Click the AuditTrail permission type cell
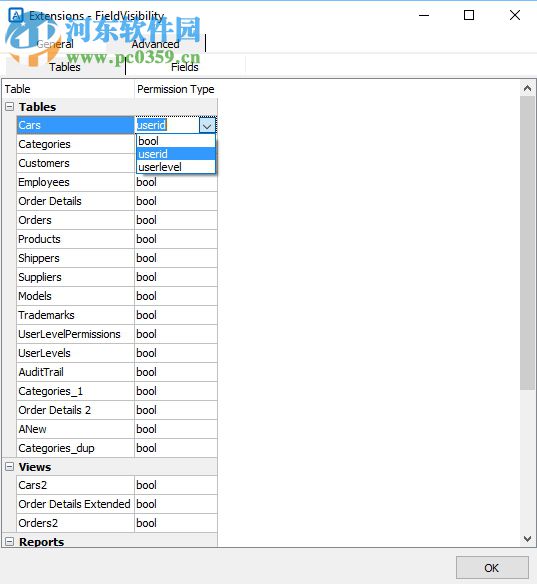Image resolution: width=537 pixels, height=584 pixels. (176, 372)
